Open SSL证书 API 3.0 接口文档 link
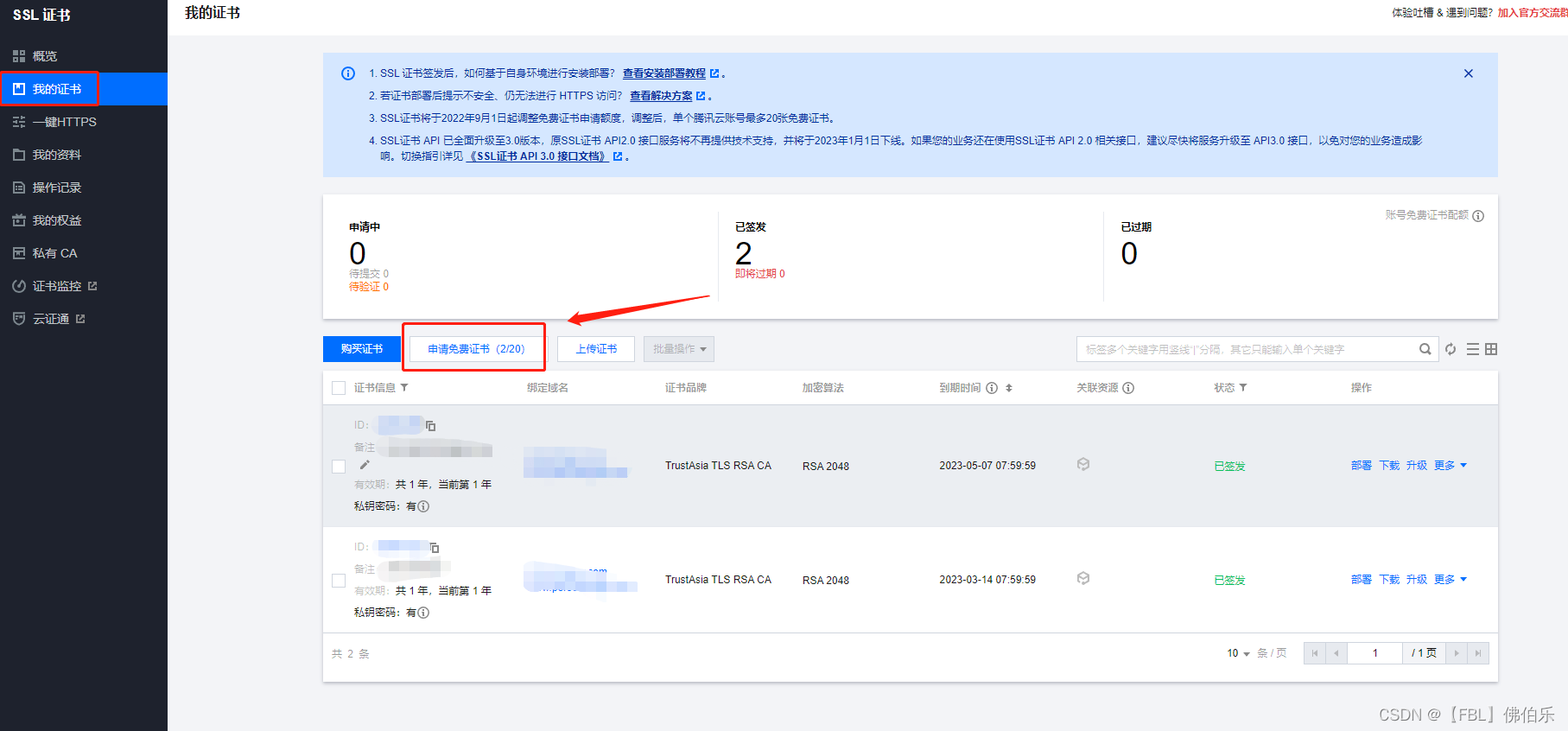The width and height of the screenshot is (1568, 731). (538, 156)
